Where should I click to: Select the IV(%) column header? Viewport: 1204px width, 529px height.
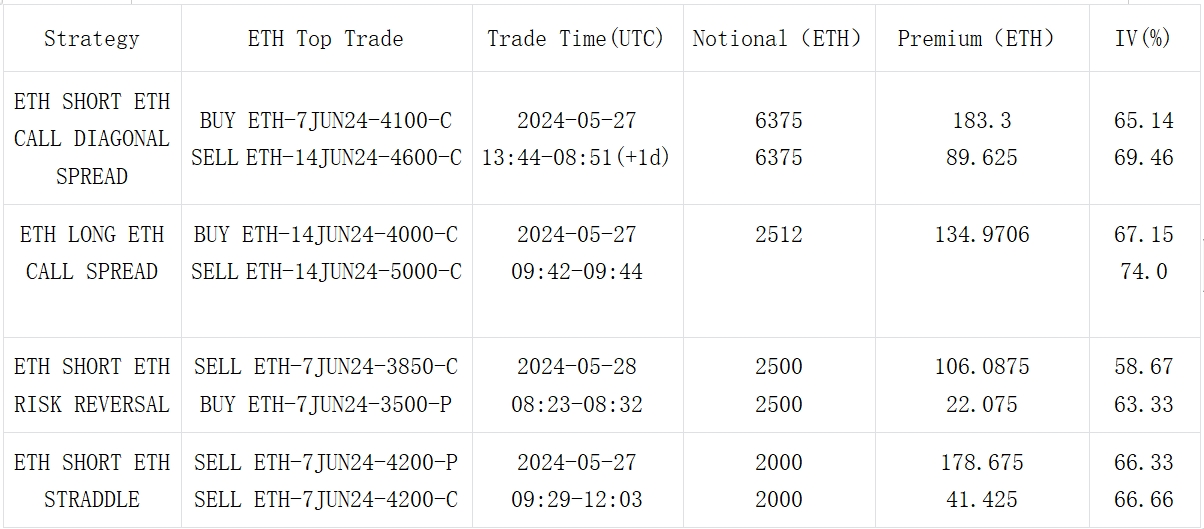point(1144,39)
